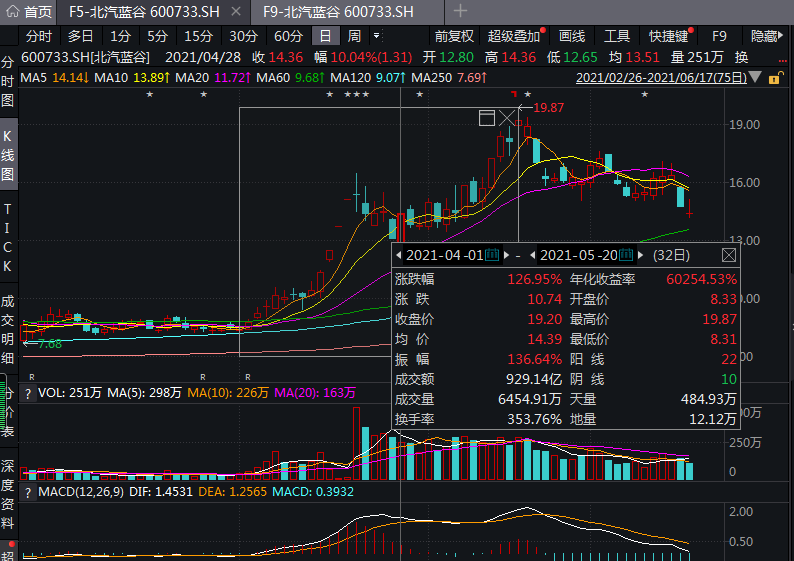Viewport: 794px width, 561px height.
Task: Open TICK view in sidebar
Action: pyautogui.click(x=7, y=237)
